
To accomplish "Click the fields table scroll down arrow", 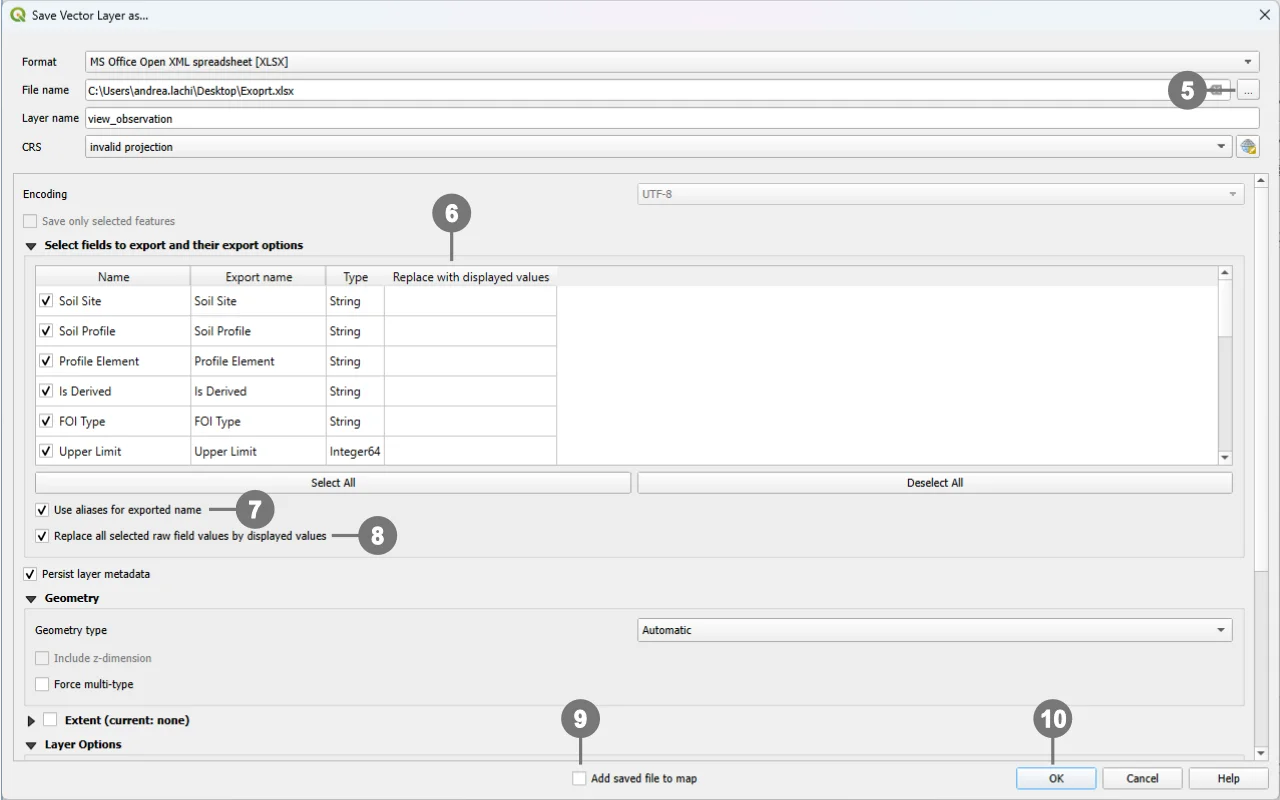I will 1225,458.
